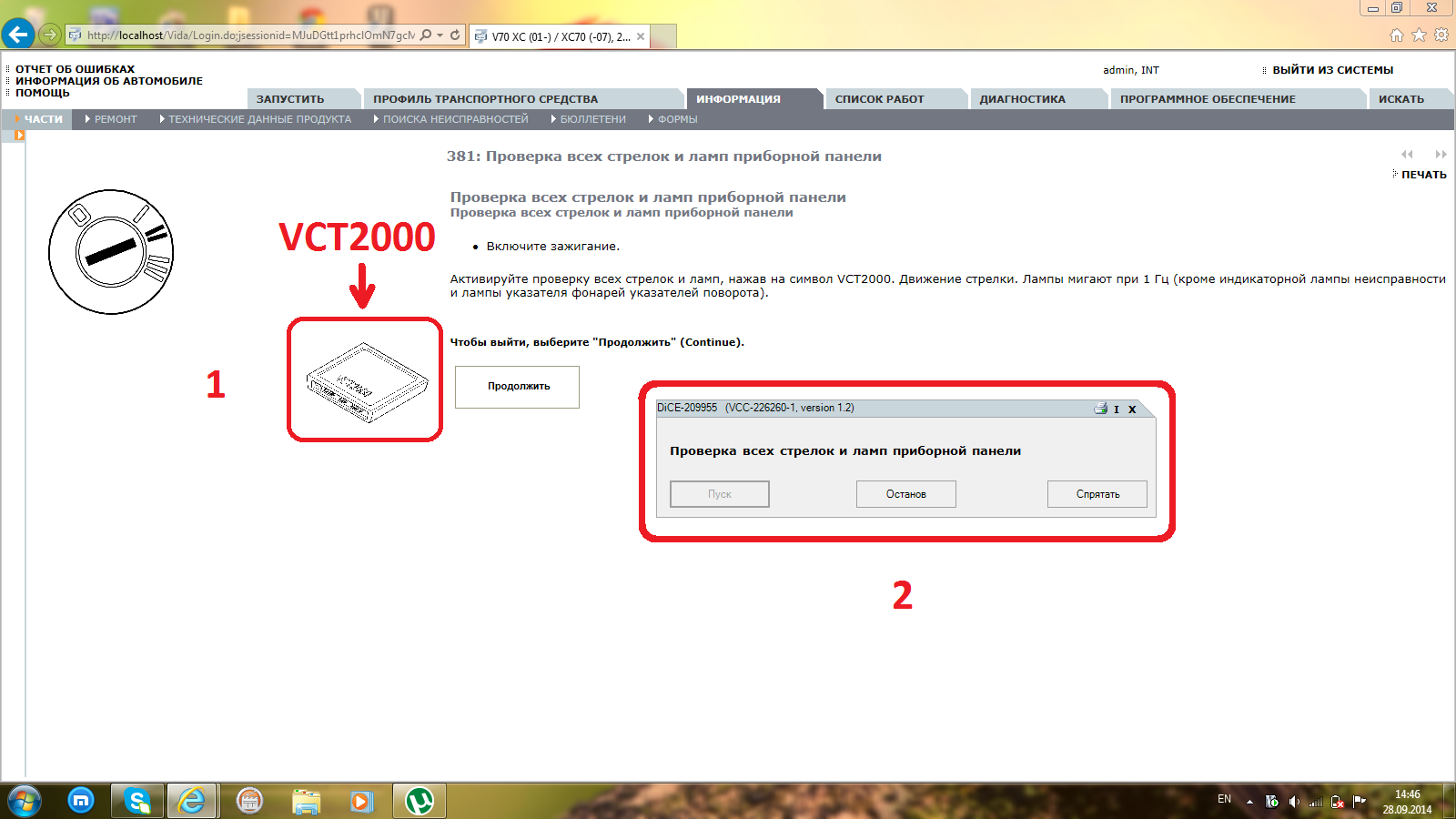Click the print icon in DiCE dialog
The image size is (1456, 819).
coord(1100,409)
